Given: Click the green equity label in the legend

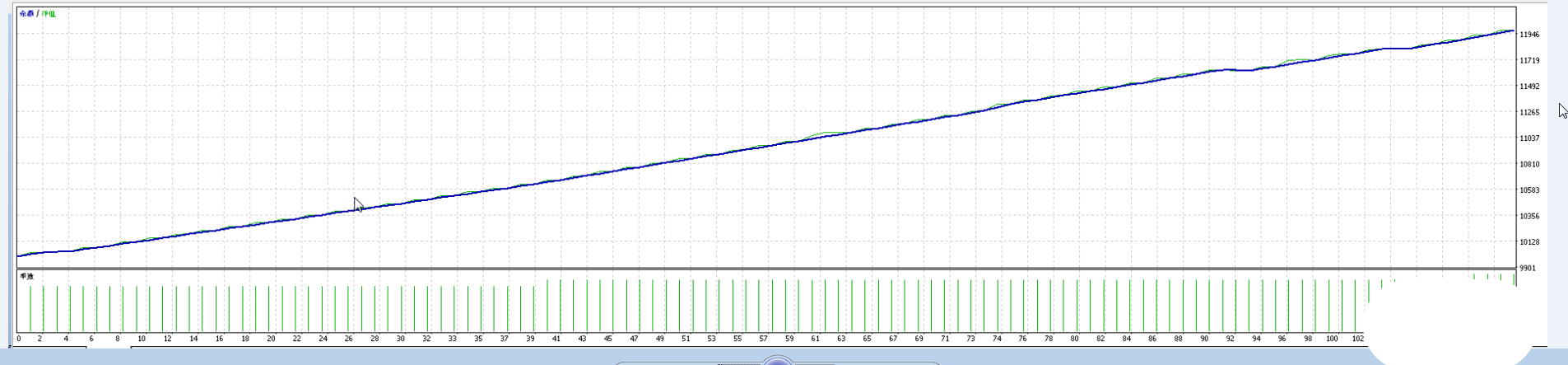Looking at the screenshot, I should click(x=49, y=14).
